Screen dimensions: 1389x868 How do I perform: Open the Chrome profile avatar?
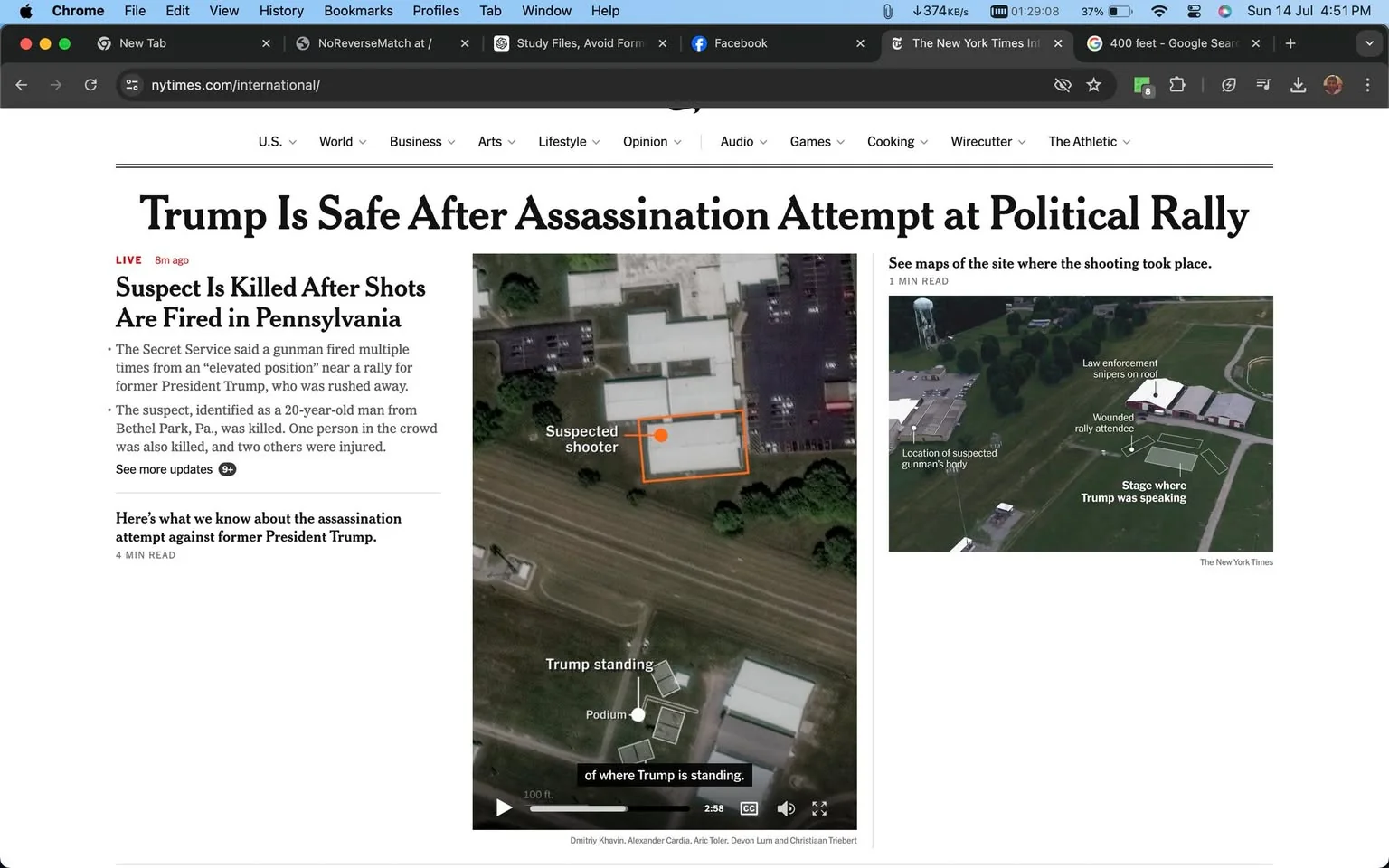(1333, 85)
